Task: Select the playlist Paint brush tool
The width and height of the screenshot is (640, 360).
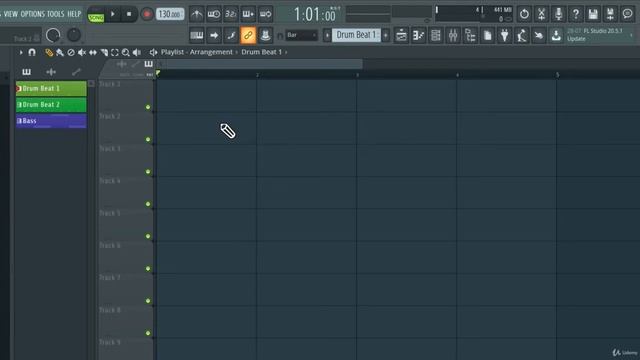Action: coord(60,52)
